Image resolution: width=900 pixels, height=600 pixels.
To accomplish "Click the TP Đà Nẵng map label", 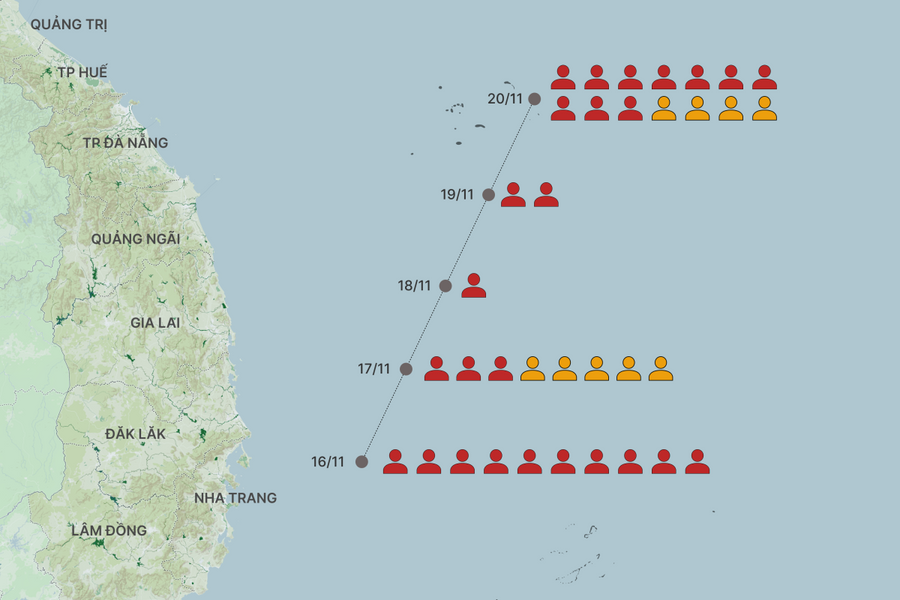I will point(126,143).
